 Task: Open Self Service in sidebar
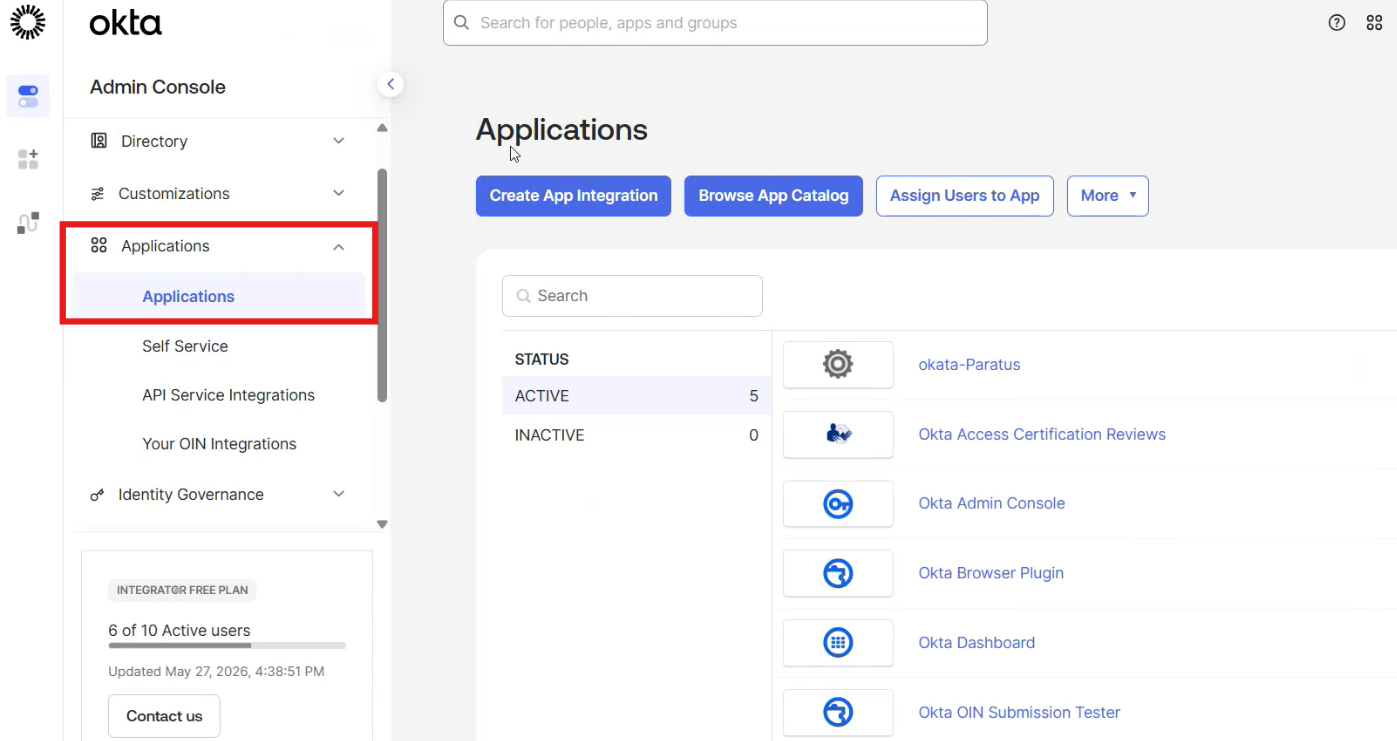click(x=185, y=346)
